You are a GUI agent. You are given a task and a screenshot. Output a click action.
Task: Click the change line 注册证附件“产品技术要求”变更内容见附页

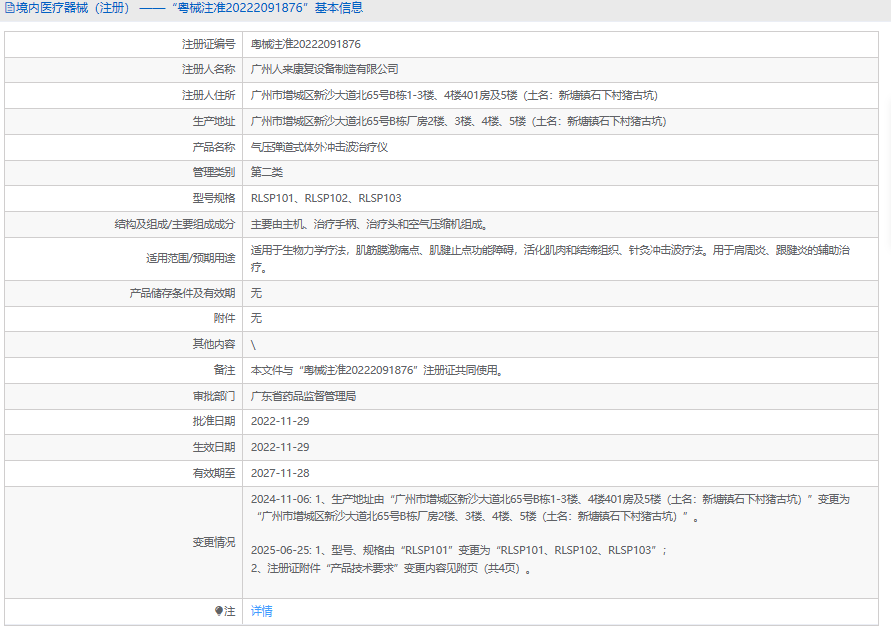click(392, 568)
